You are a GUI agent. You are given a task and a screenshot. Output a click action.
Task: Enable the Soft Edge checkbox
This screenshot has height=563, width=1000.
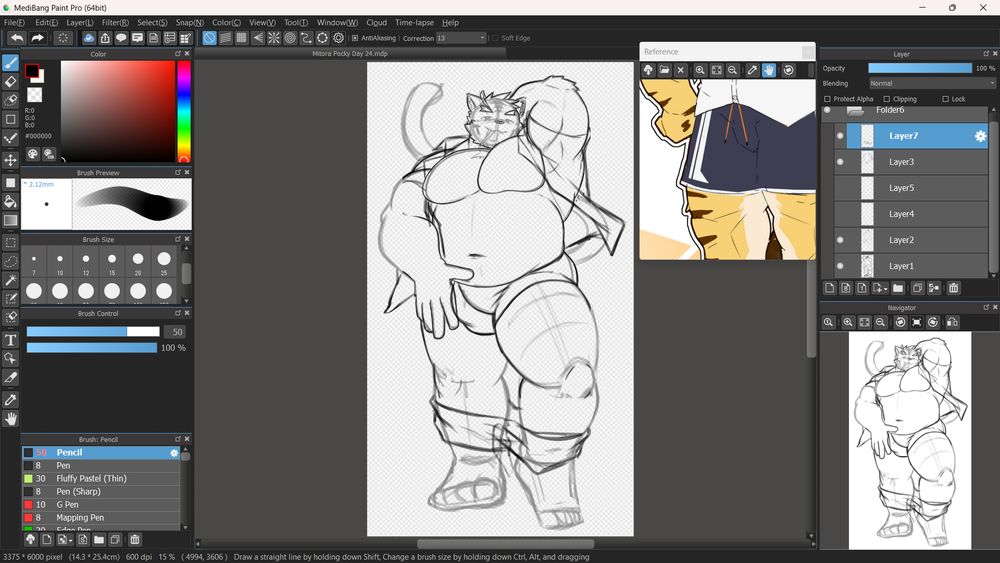(495, 38)
